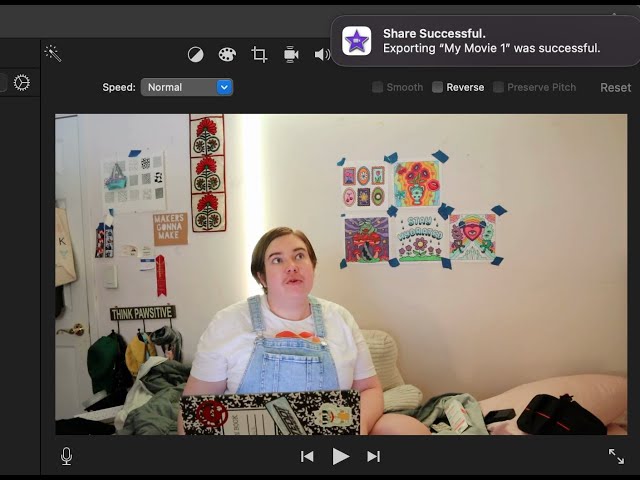
Task: Enter fullscreen playback with the arrows icon
Action: pyautogui.click(x=616, y=456)
